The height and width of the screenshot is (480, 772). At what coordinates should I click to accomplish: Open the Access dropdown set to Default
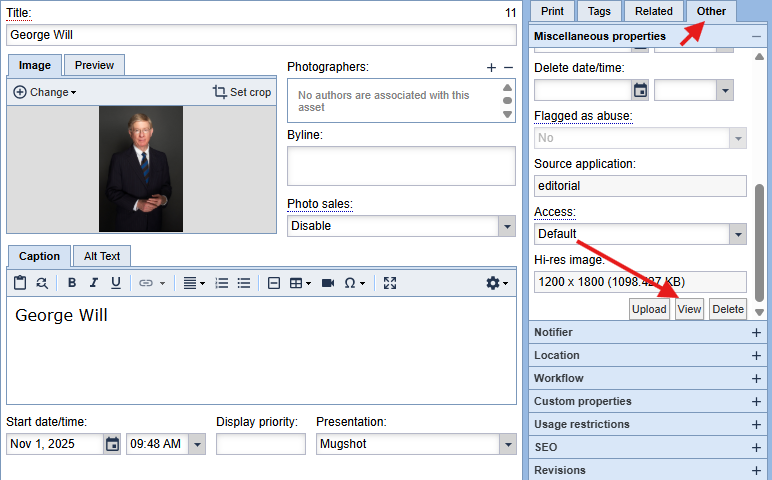pos(738,234)
